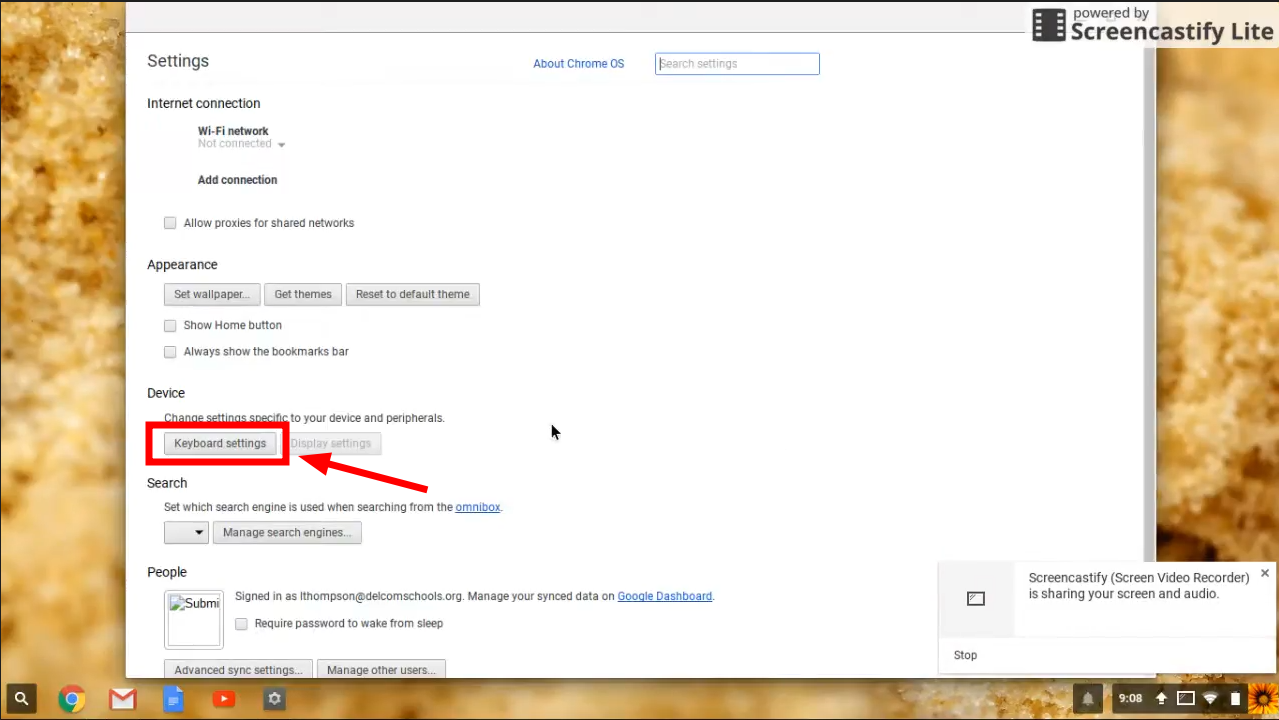Open the Chrome browser shelf icon
1279x720 pixels.
(x=71, y=698)
